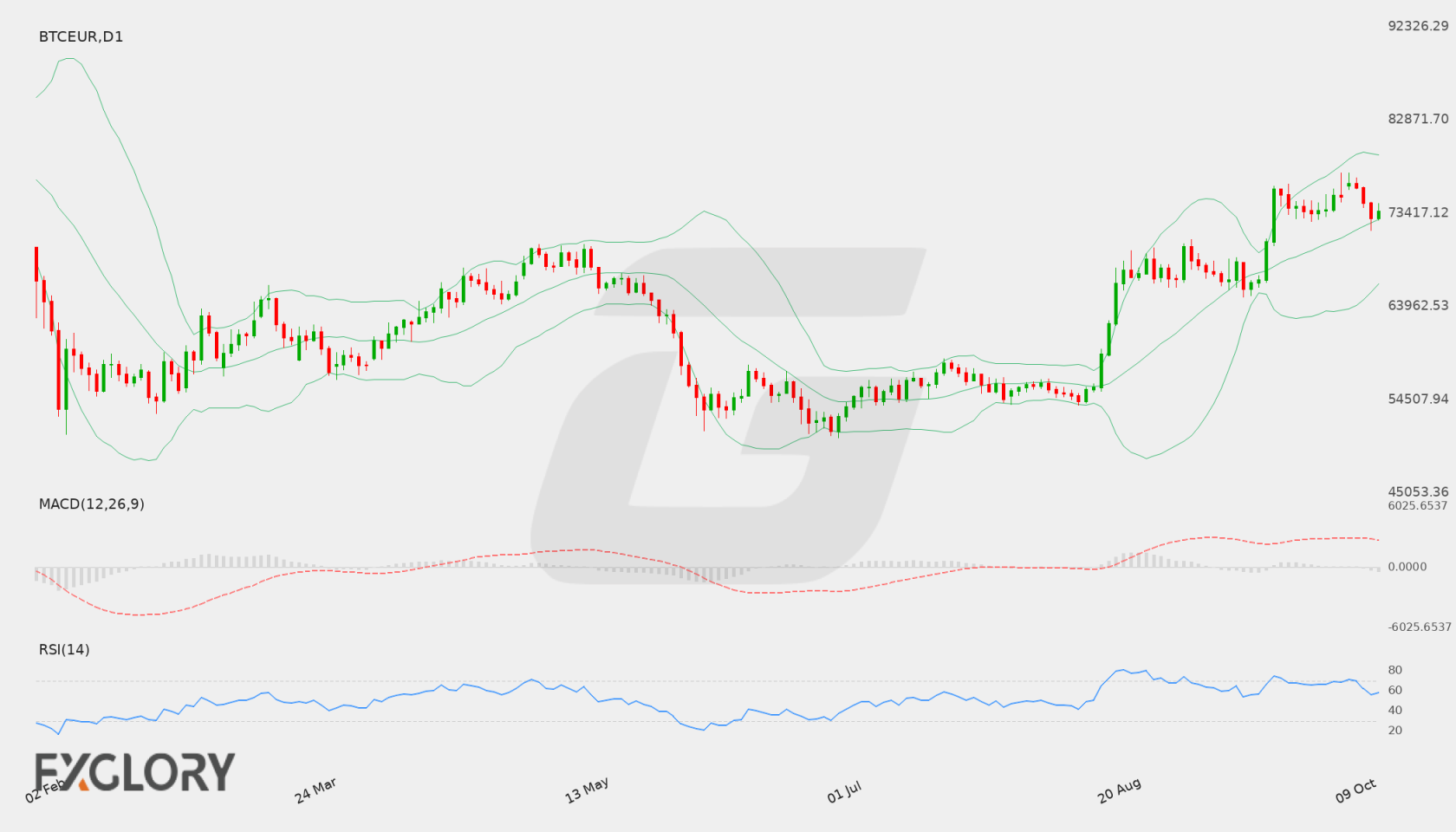Click the 92326.29 price axis value
This screenshot has width=1456, height=832.
coord(1418,26)
